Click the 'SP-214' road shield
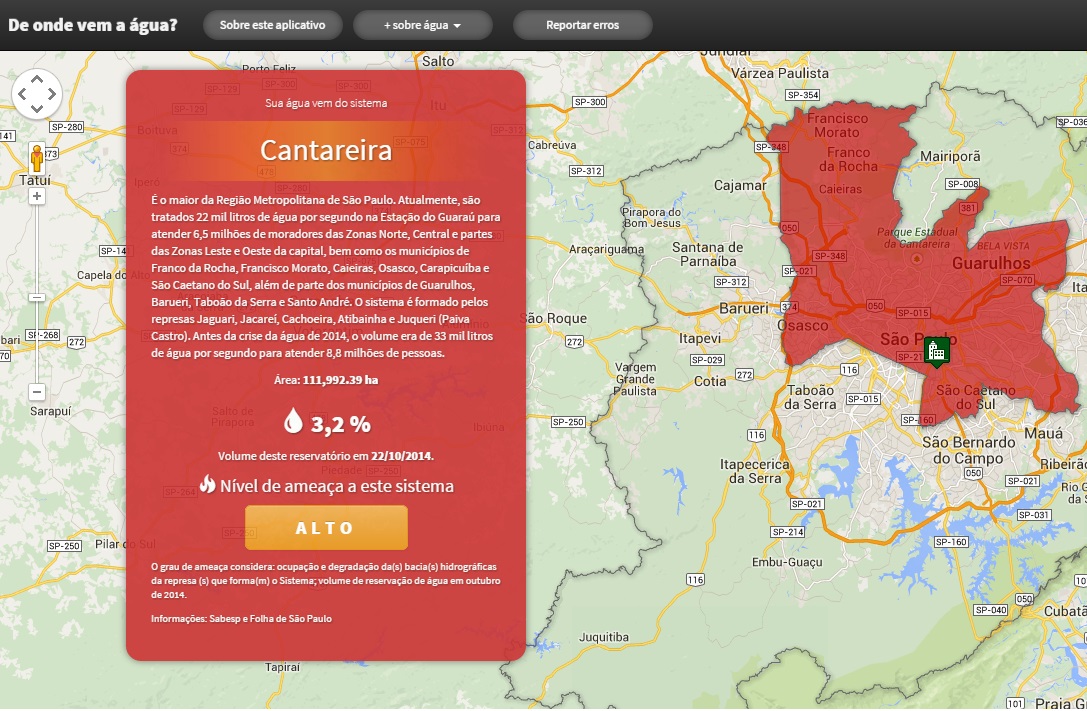This screenshot has height=711, width=1087. (788, 532)
